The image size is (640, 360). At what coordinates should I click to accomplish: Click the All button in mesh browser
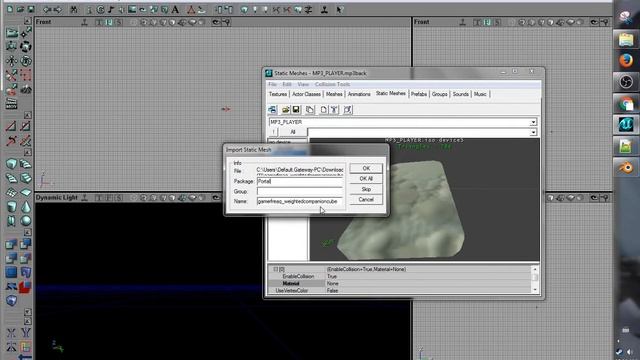[293, 132]
